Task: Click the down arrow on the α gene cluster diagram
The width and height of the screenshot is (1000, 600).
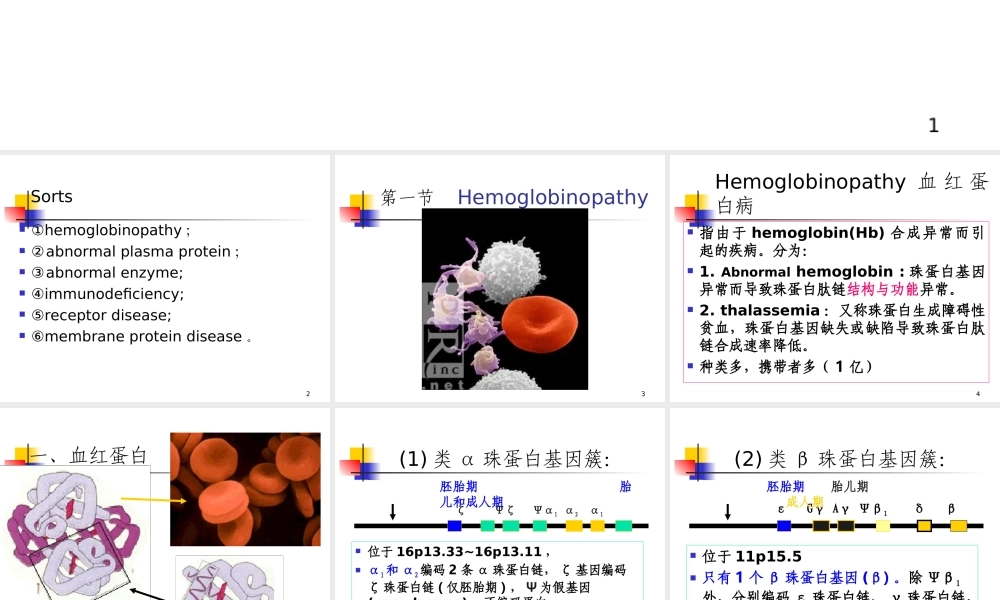Action: [x=393, y=509]
